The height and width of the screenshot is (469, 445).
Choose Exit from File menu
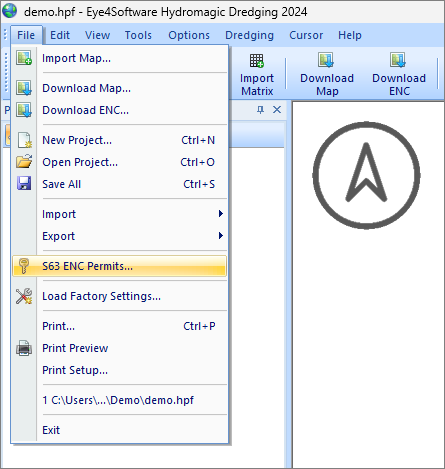(119, 430)
